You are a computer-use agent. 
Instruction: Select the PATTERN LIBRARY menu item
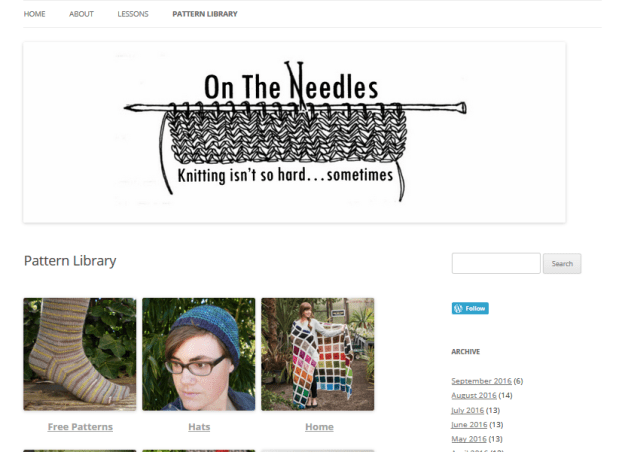pyautogui.click(x=205, y=14)
